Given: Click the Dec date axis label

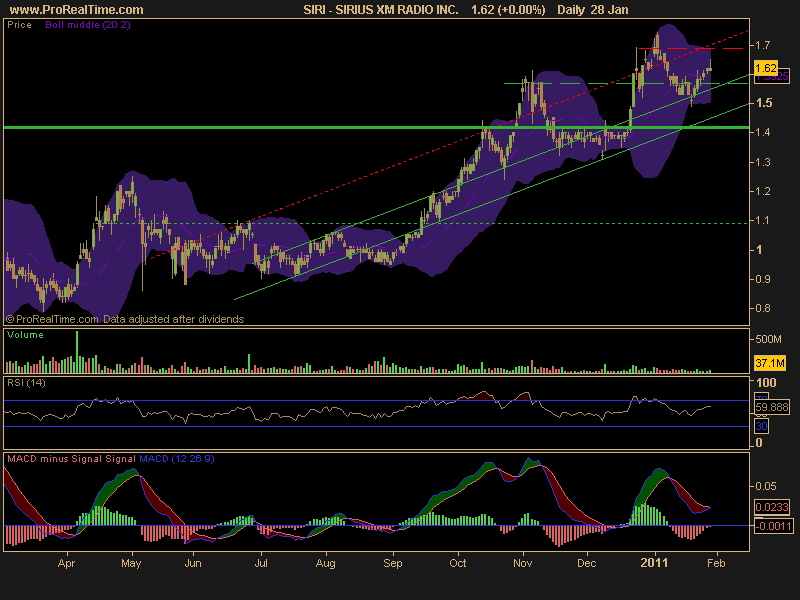Looking at the screenshot, I should [x=587, y=563].
